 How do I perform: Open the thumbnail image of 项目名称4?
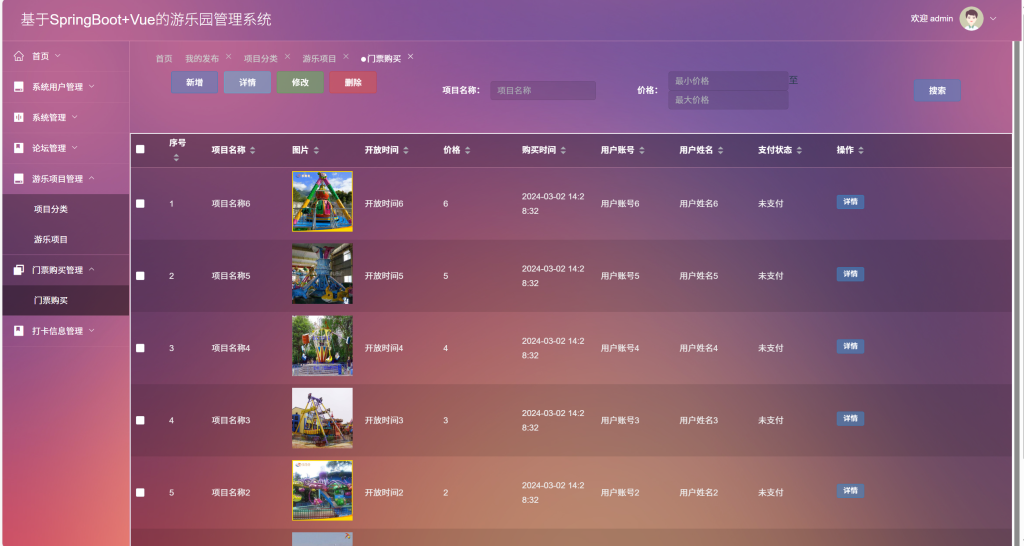tap(323, 346)
